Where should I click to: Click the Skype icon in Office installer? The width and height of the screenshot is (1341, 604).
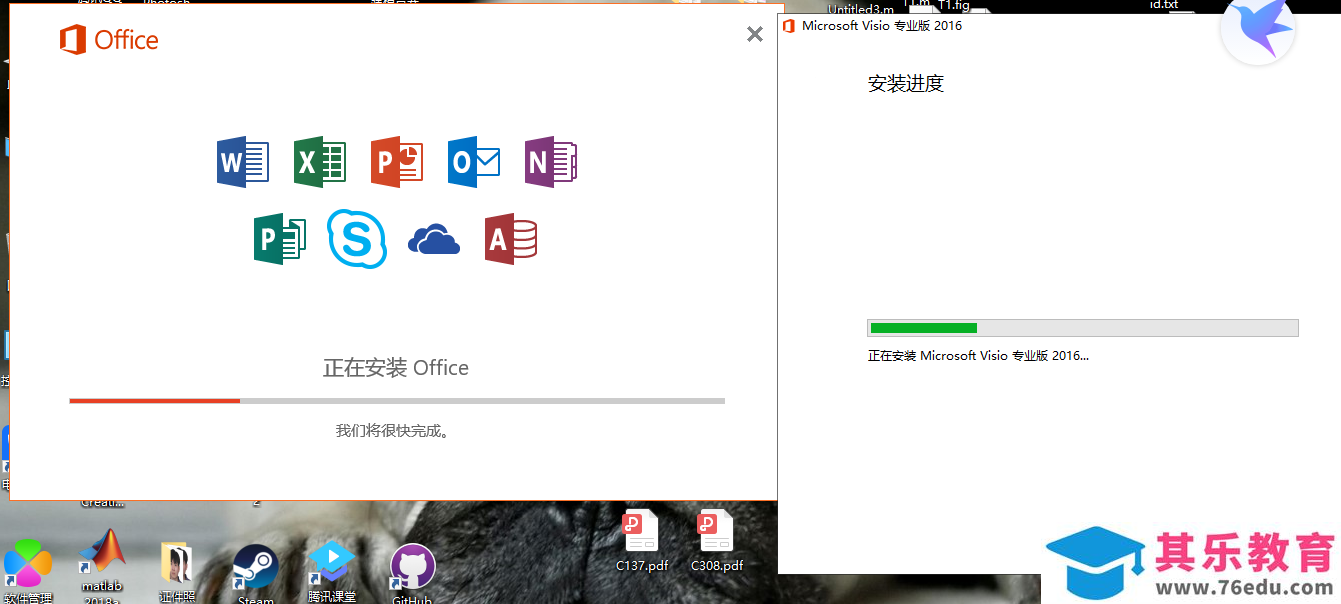(357, 239)
